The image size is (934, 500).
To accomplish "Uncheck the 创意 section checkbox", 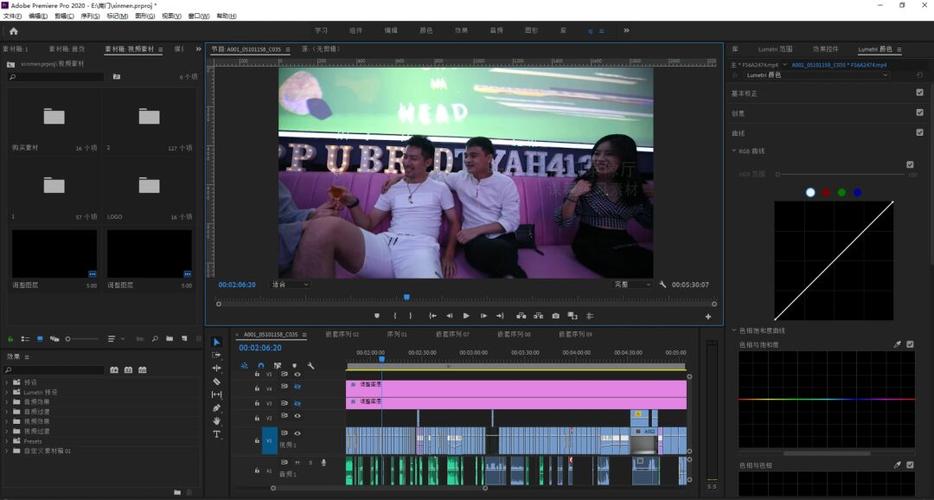I will click(920, 113).
